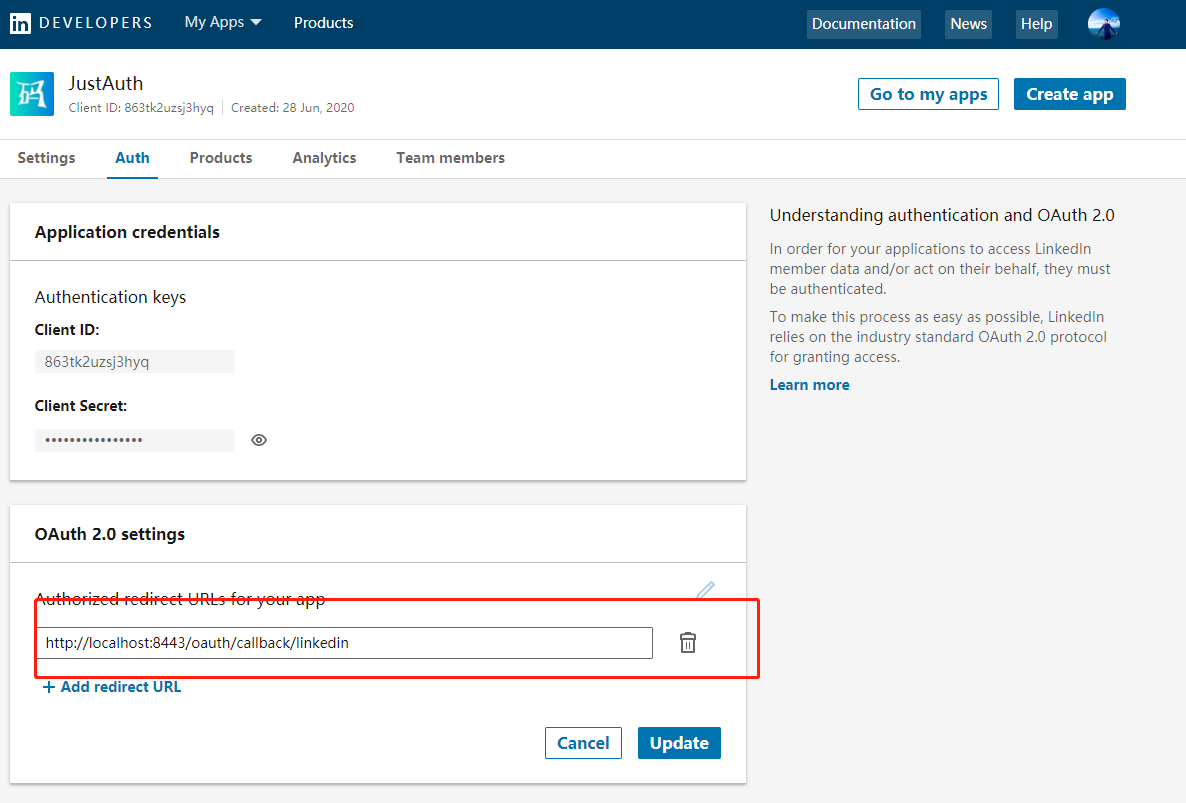Click the 'OAuth 2.0 settings' heading
This screenshot has width=1186, height=803.
(110, 534)
